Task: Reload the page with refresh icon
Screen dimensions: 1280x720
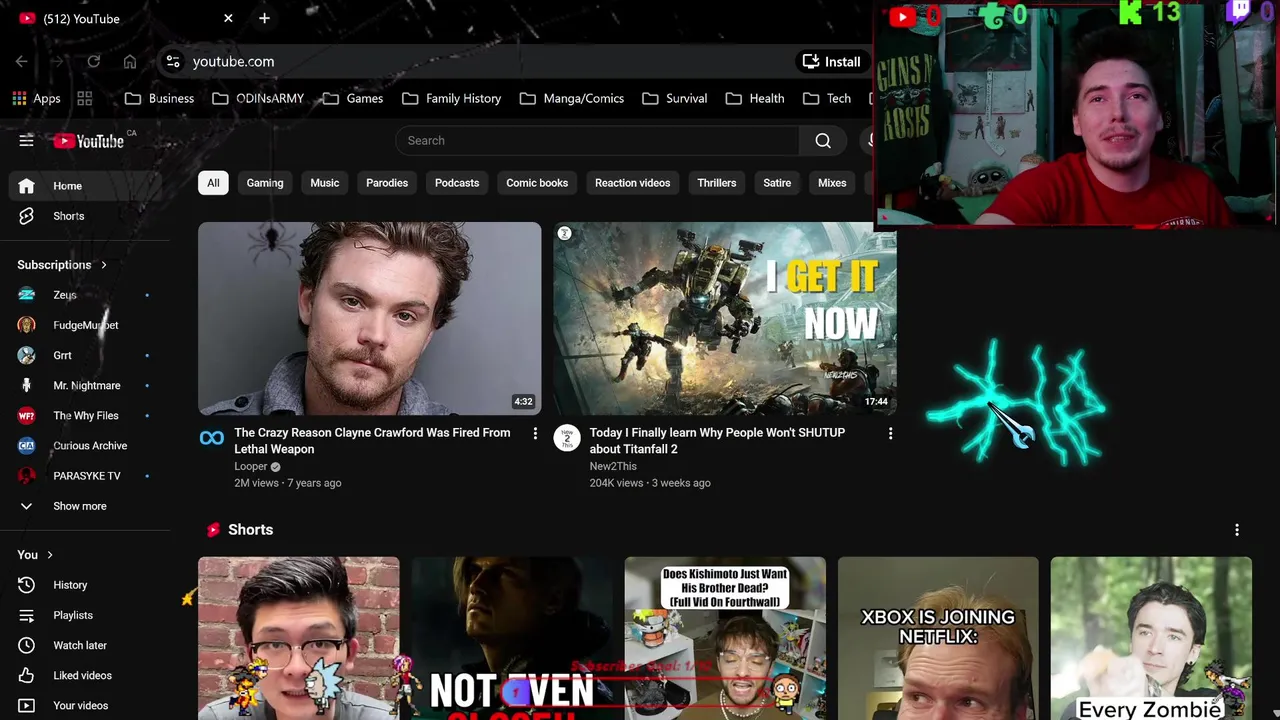Action: pyautogui.click(x=93, y=62)
